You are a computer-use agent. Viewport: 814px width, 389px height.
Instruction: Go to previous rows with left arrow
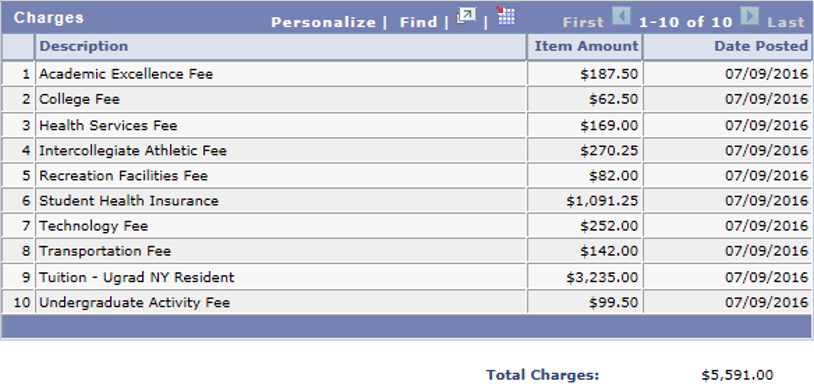coord(621,16)
